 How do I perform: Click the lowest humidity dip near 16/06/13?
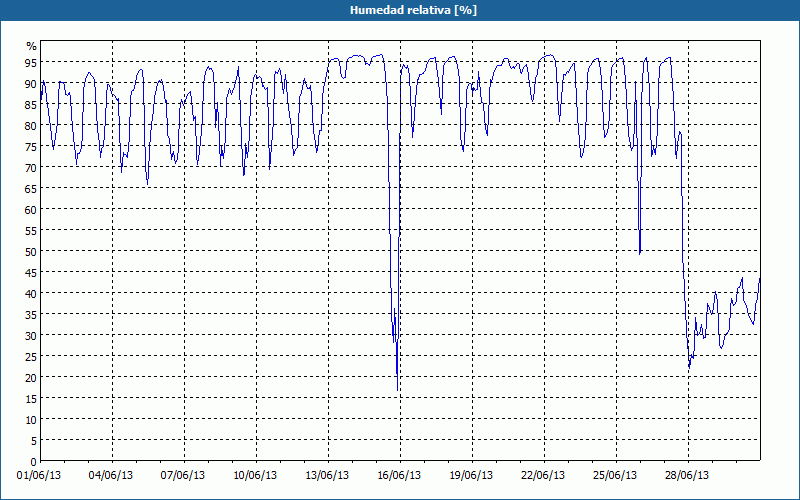click(x=397, y=390)
